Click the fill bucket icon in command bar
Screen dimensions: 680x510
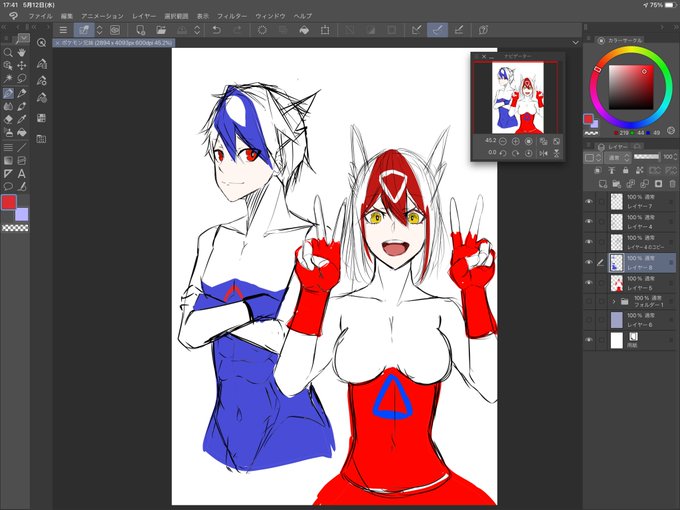[304, 30]
